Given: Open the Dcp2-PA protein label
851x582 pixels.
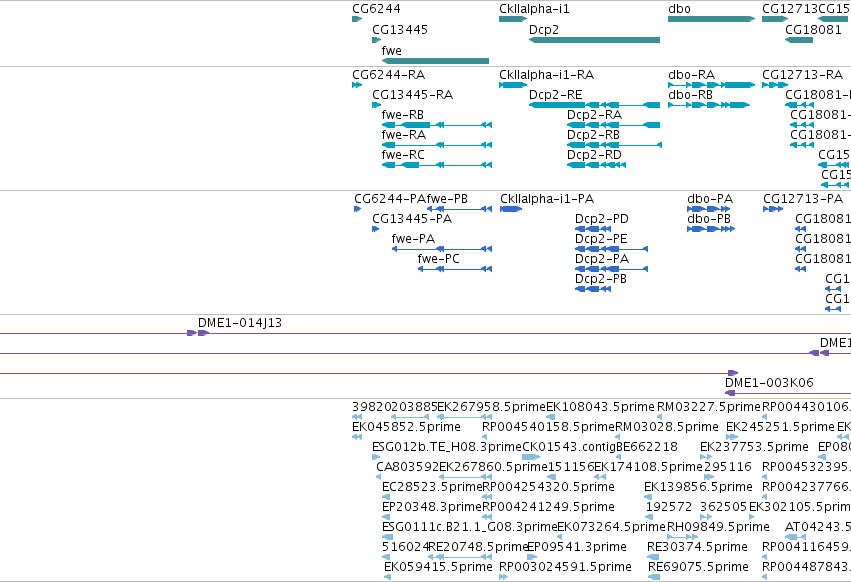Looking at the screenshot, I should 602,260.
